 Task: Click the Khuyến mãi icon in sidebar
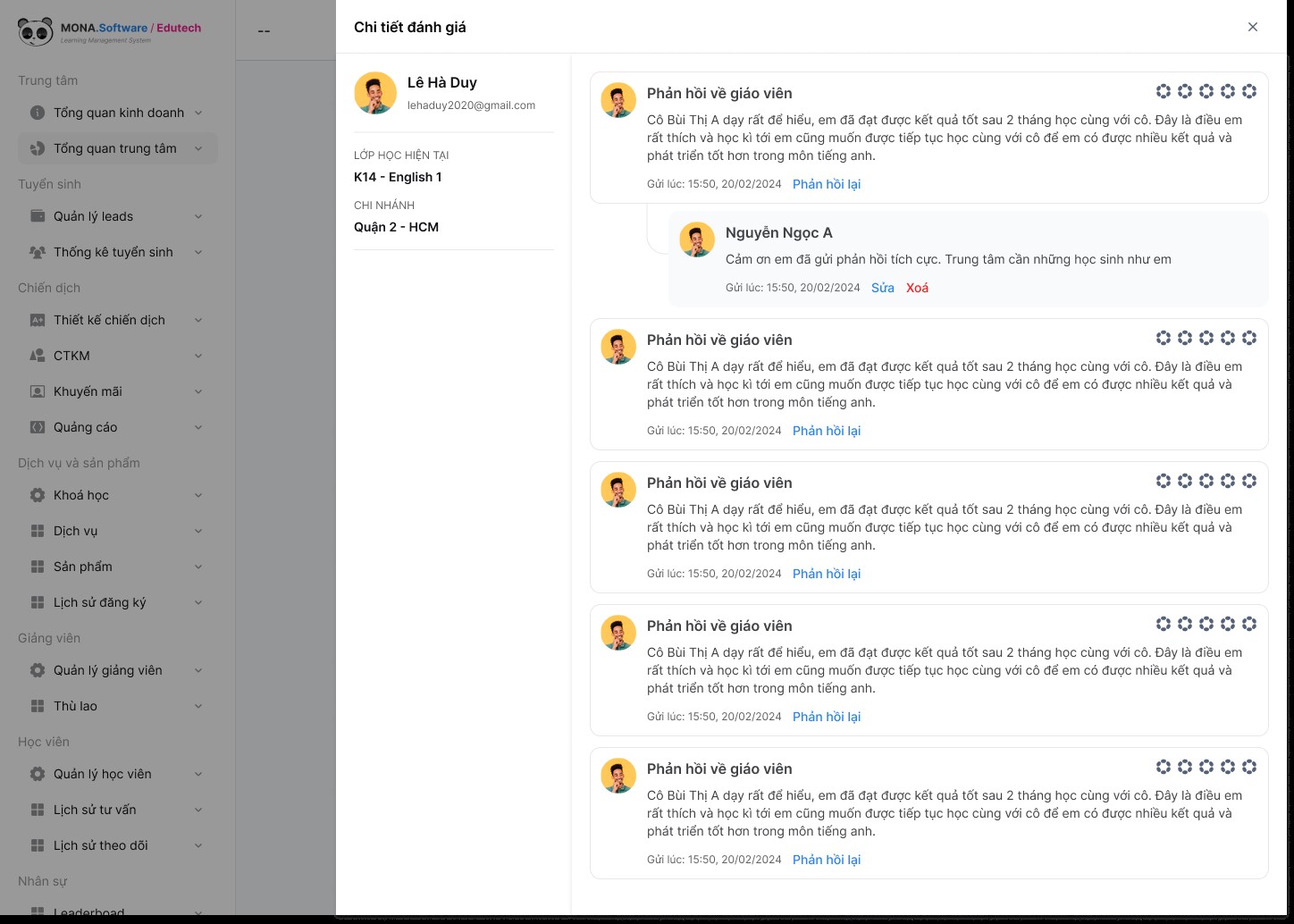coord(38,391)
